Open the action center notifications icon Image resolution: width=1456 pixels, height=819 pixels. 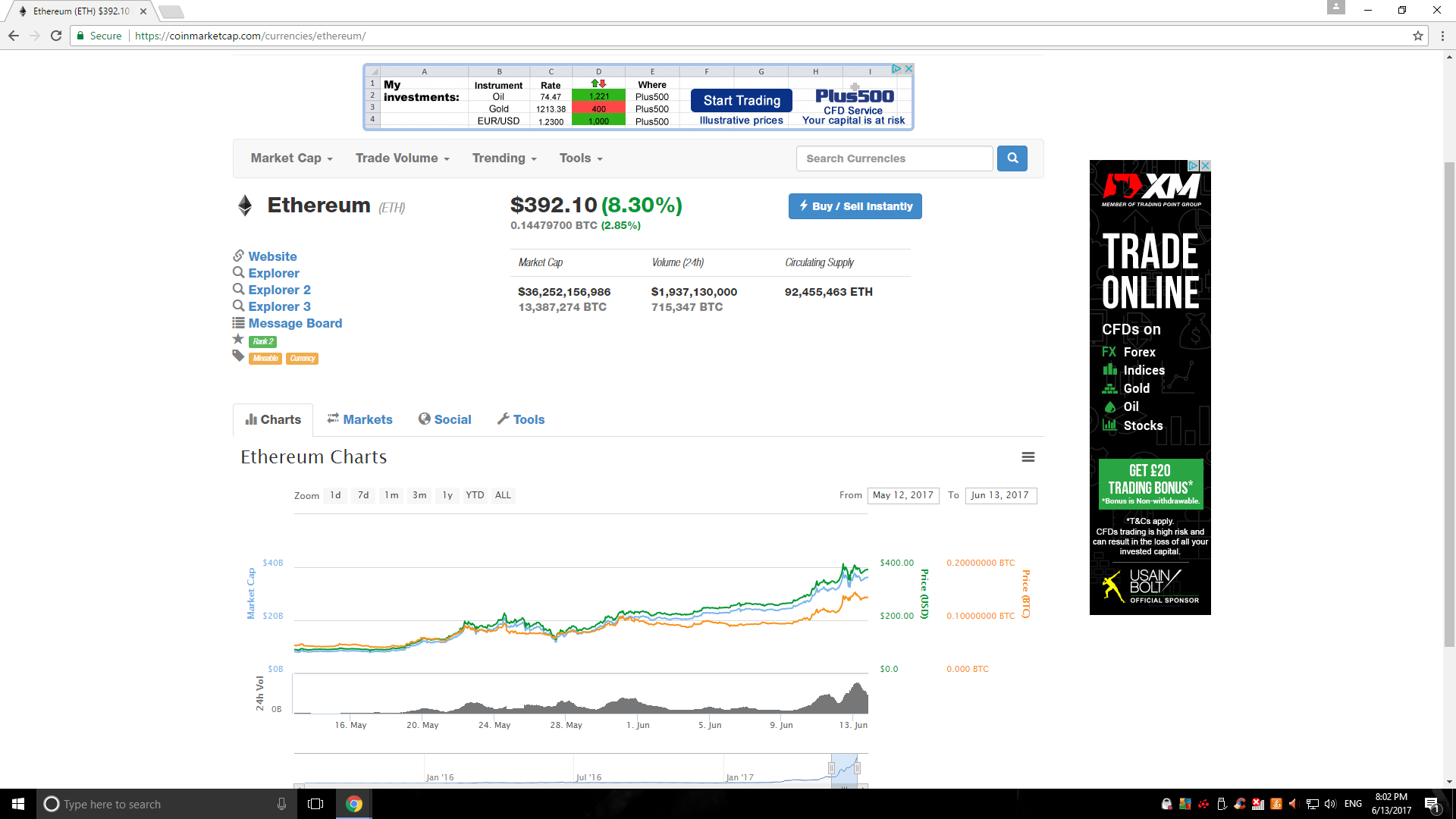(1432, 805)
